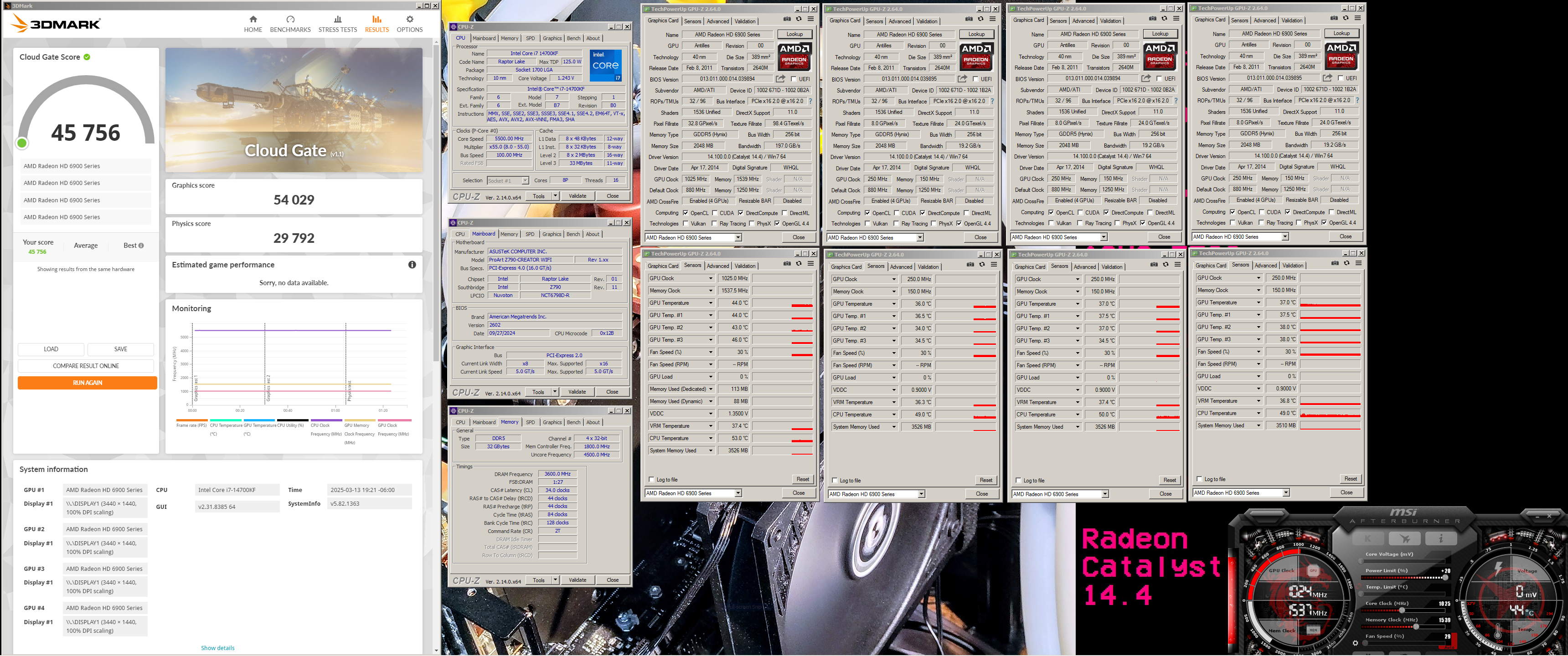Viewport: 1568px width, 656px height.
Task: Click COMPARE RESULT ONLINE in 3DMark
Action: (x=86, y=366)
